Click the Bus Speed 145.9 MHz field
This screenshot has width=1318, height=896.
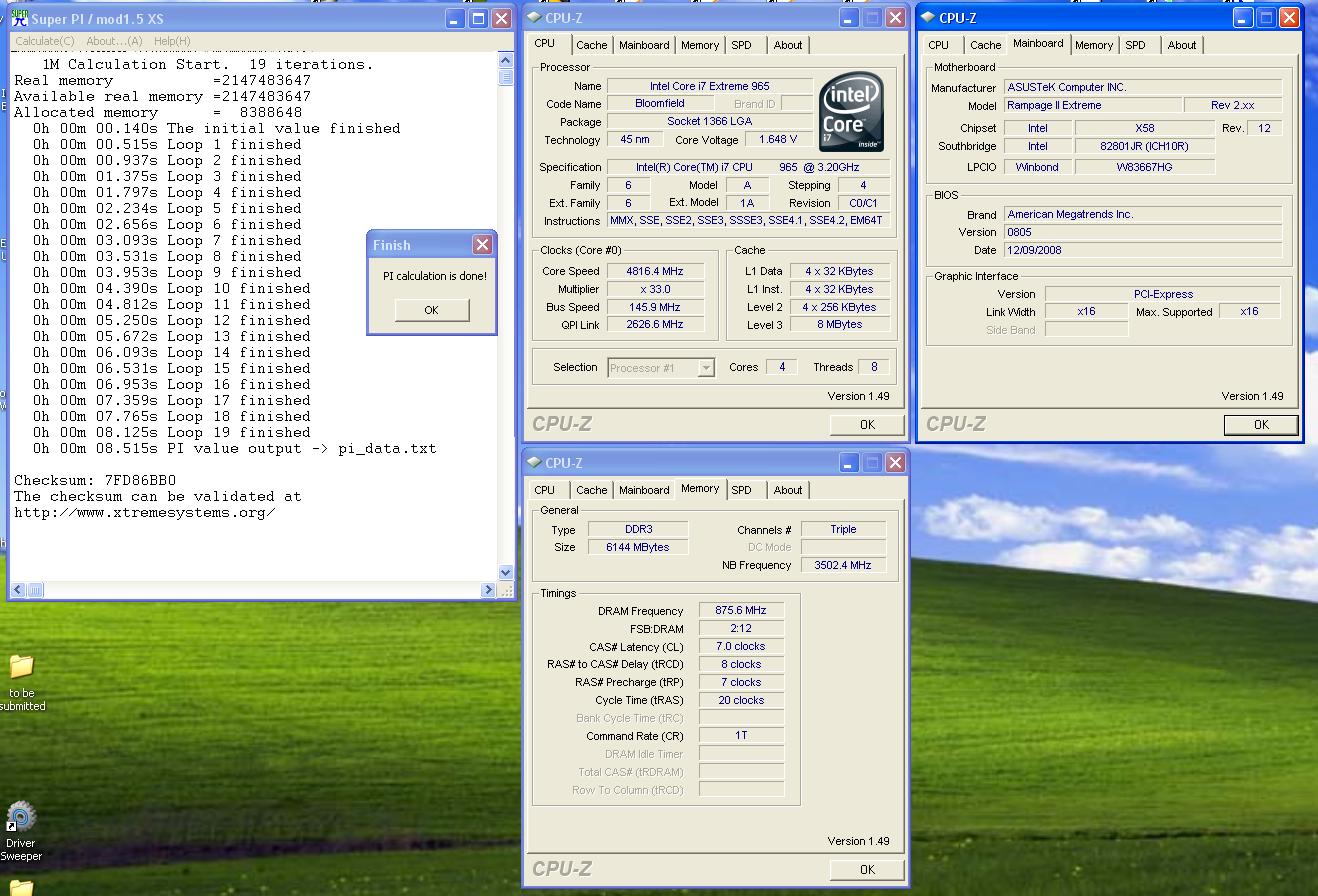pos(655,307)
